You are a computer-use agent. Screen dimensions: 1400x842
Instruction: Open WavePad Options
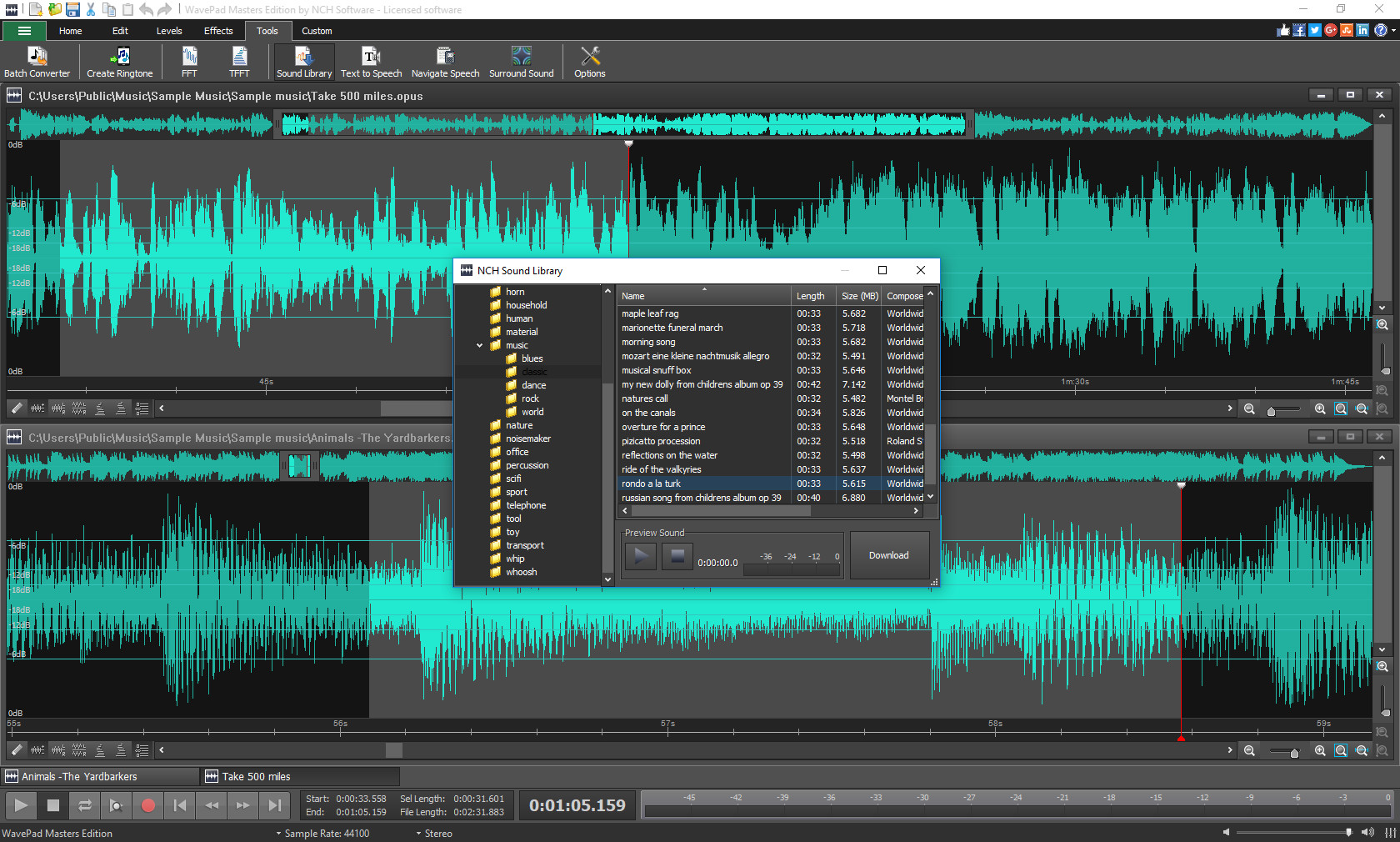tap(589, 62)
